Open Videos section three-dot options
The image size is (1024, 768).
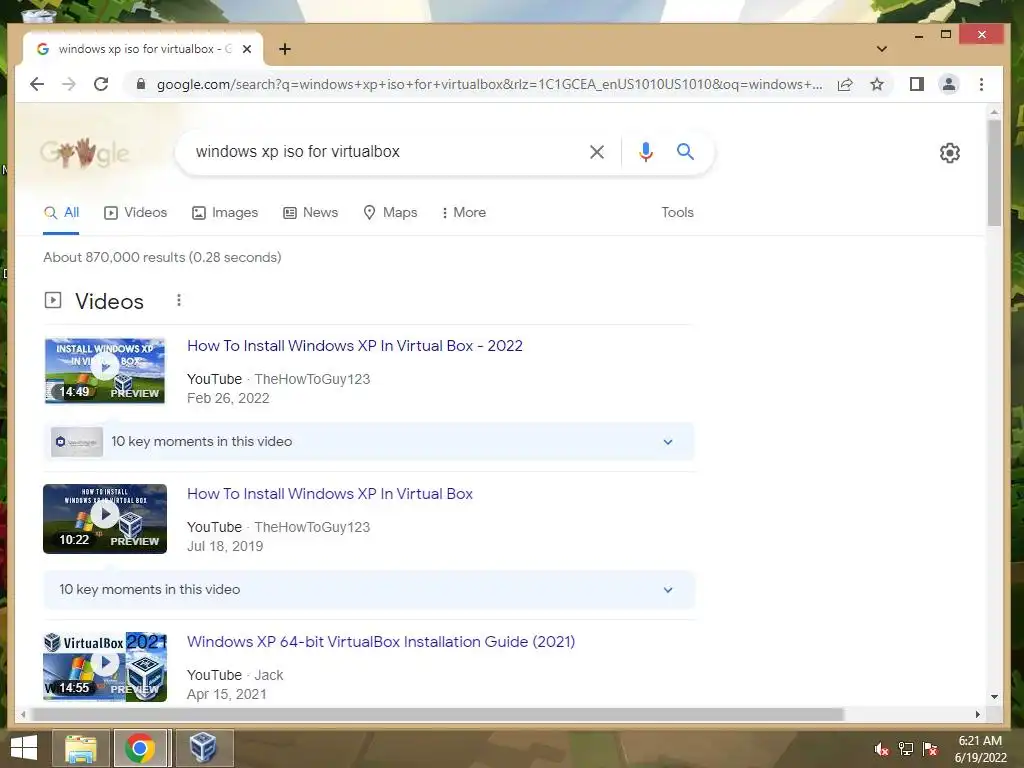click(178, 300)
